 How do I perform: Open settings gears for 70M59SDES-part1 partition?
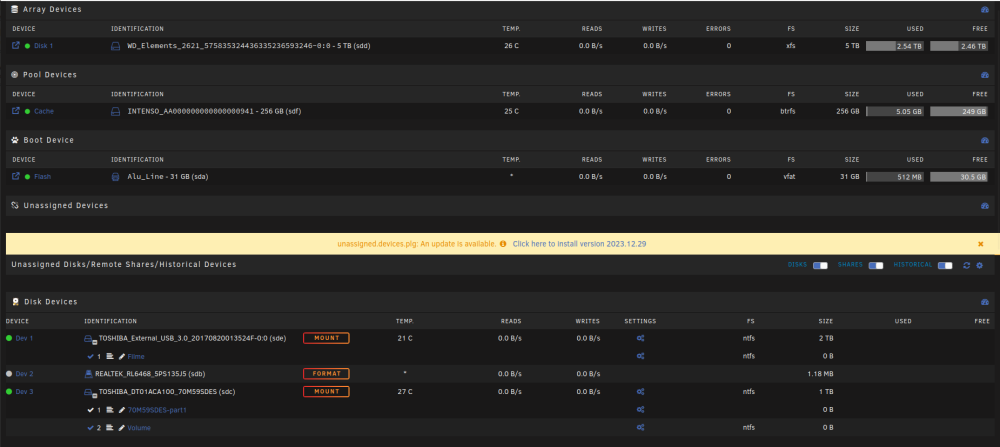click(x=640, y=409)
